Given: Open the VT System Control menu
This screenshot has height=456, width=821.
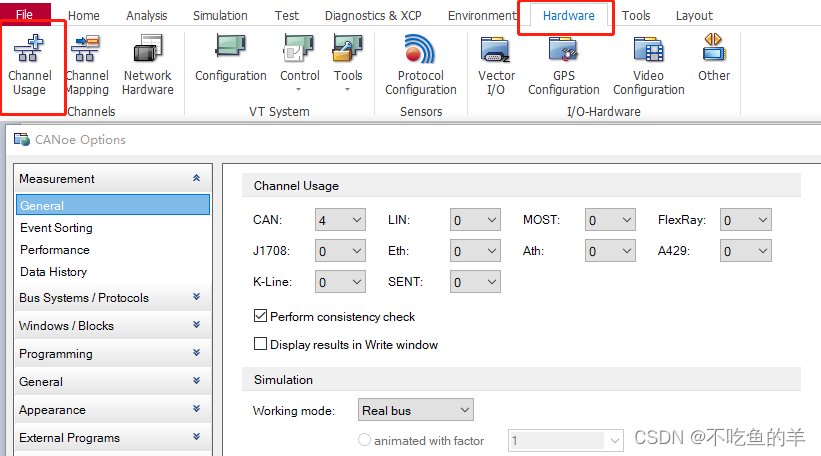Looking at the screenshot, I should coord(299,63).
